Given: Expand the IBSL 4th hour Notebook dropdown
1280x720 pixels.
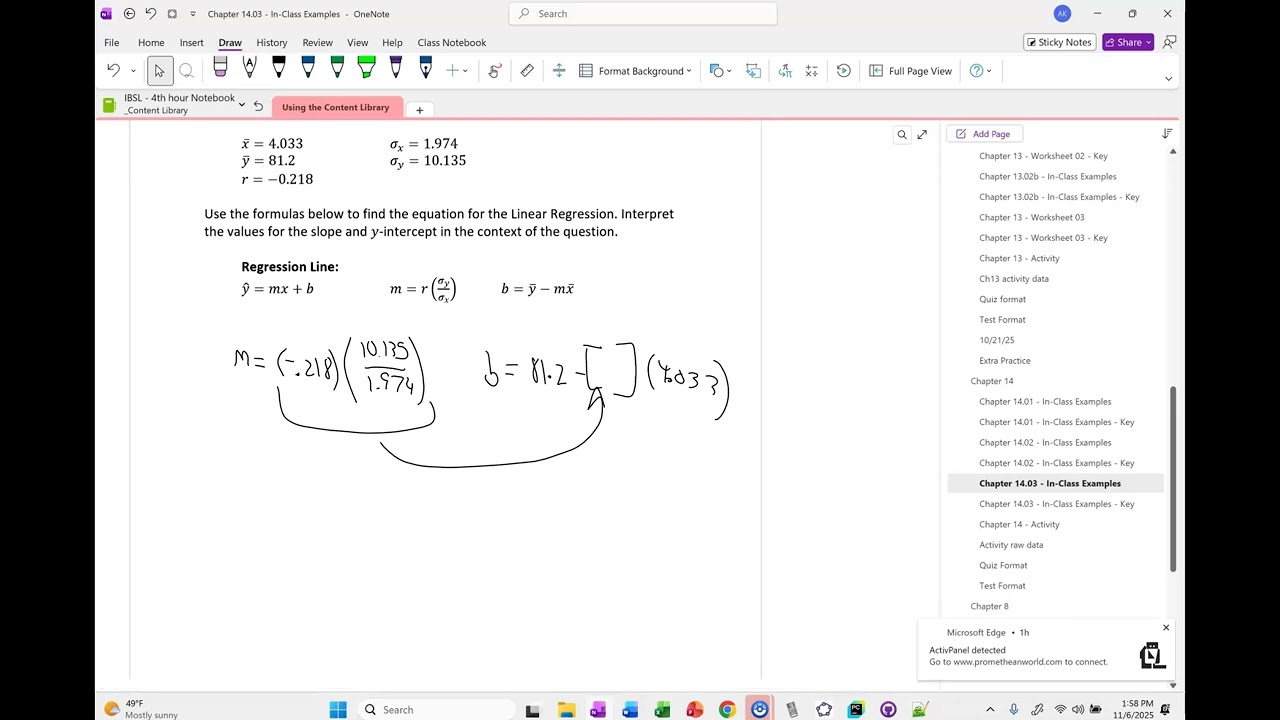Looking at the screenshot, I should tap(241, 105).
